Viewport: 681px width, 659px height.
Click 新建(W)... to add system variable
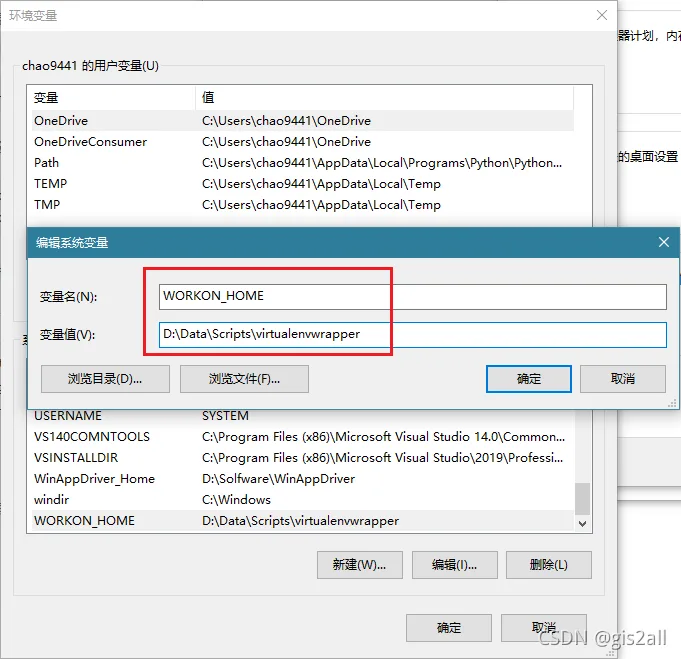pos(360,565)
